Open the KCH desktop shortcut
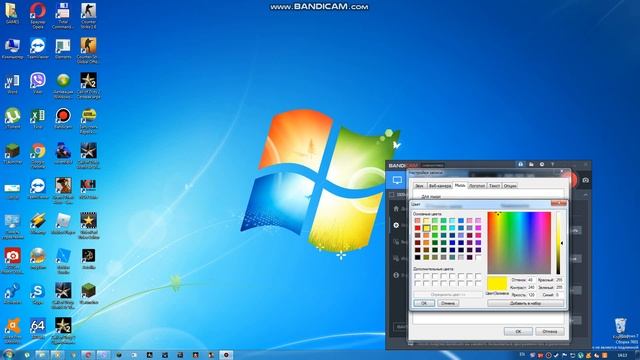 click(88, 189)
